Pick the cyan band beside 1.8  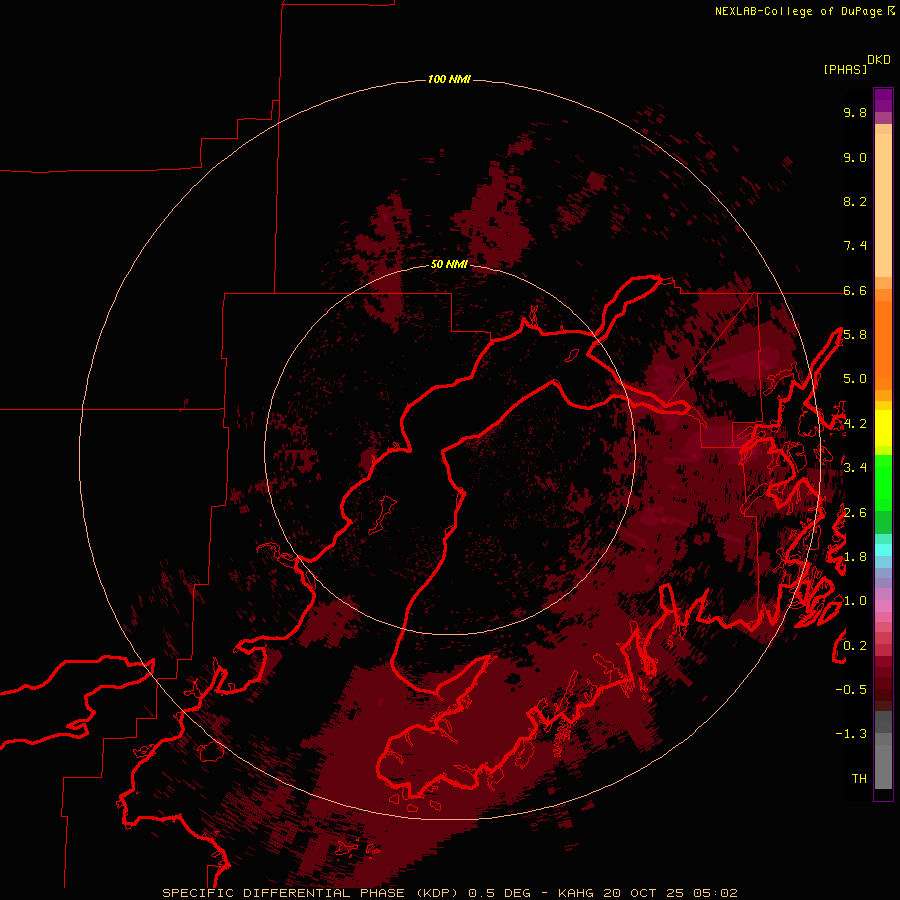coord(883,549)
